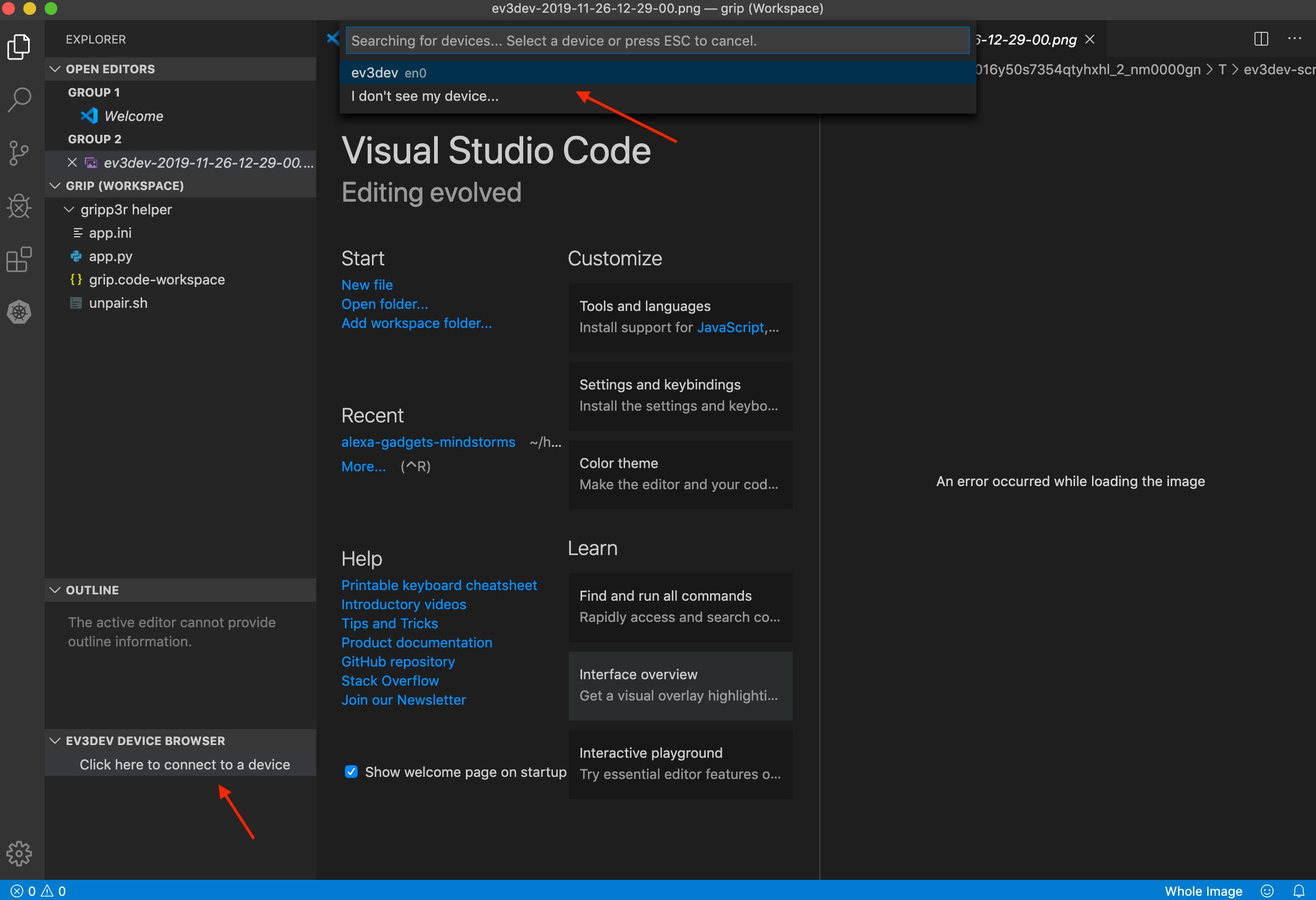
Task: Click GROUP 2 header in Open Editors
Action: tap(94, 140)
